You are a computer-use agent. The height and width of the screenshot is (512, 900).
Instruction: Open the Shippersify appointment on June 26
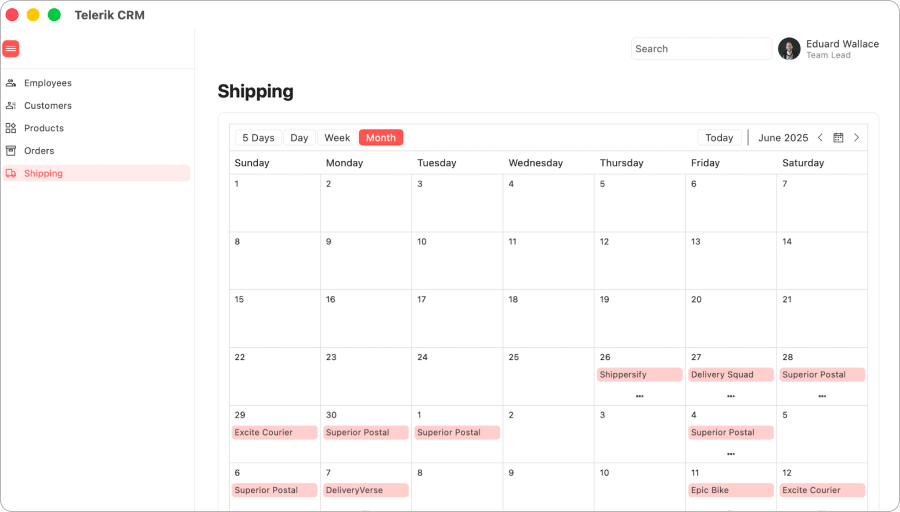pos(639,375)
